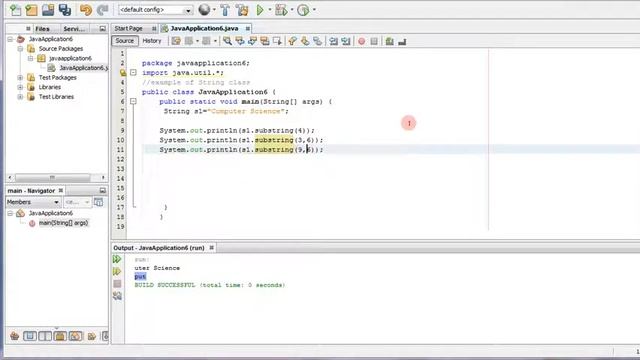Expand the Test Packages node

pyautogui.click(x=20, y=78)
